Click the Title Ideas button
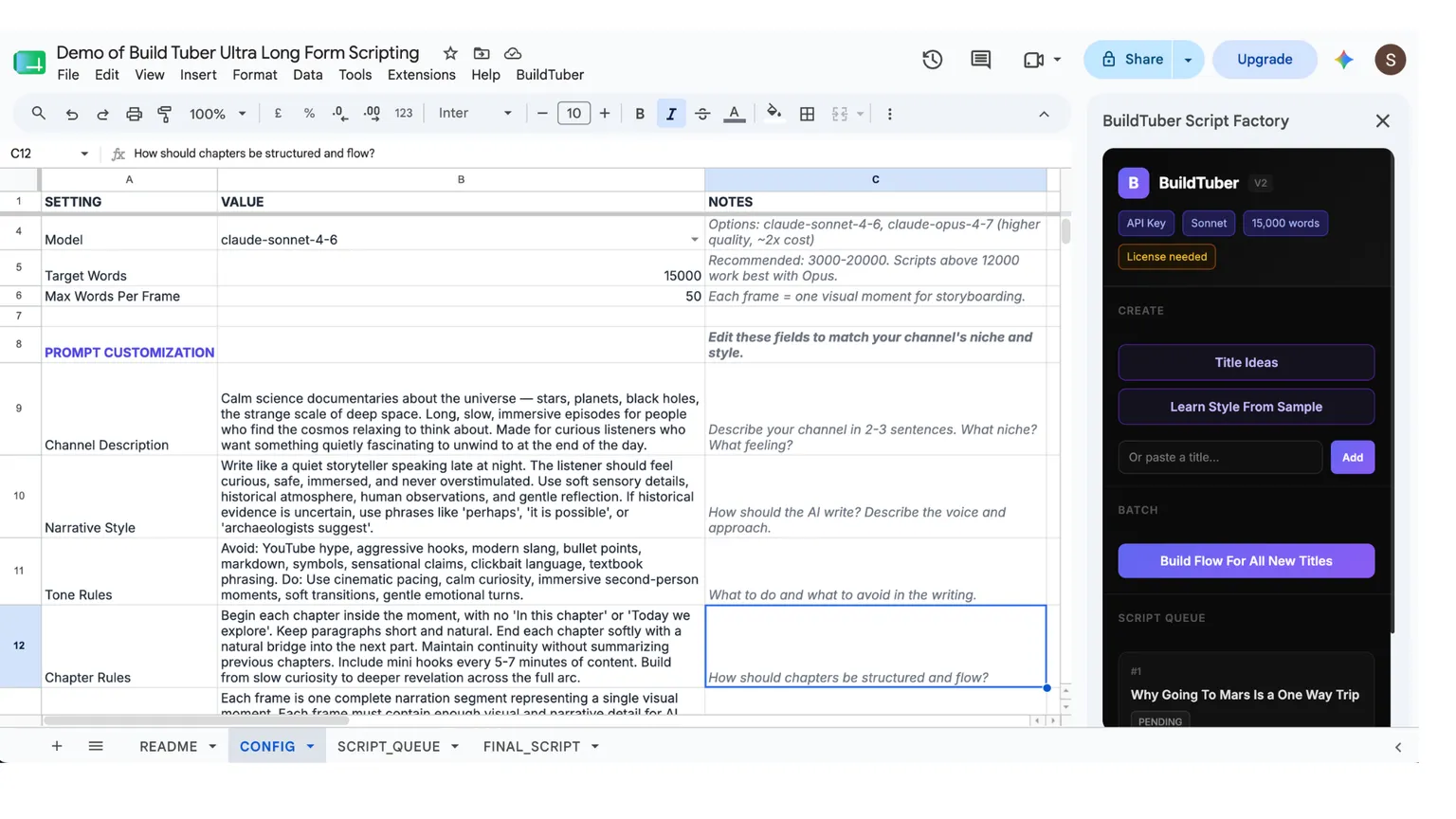 (1247, 362)
